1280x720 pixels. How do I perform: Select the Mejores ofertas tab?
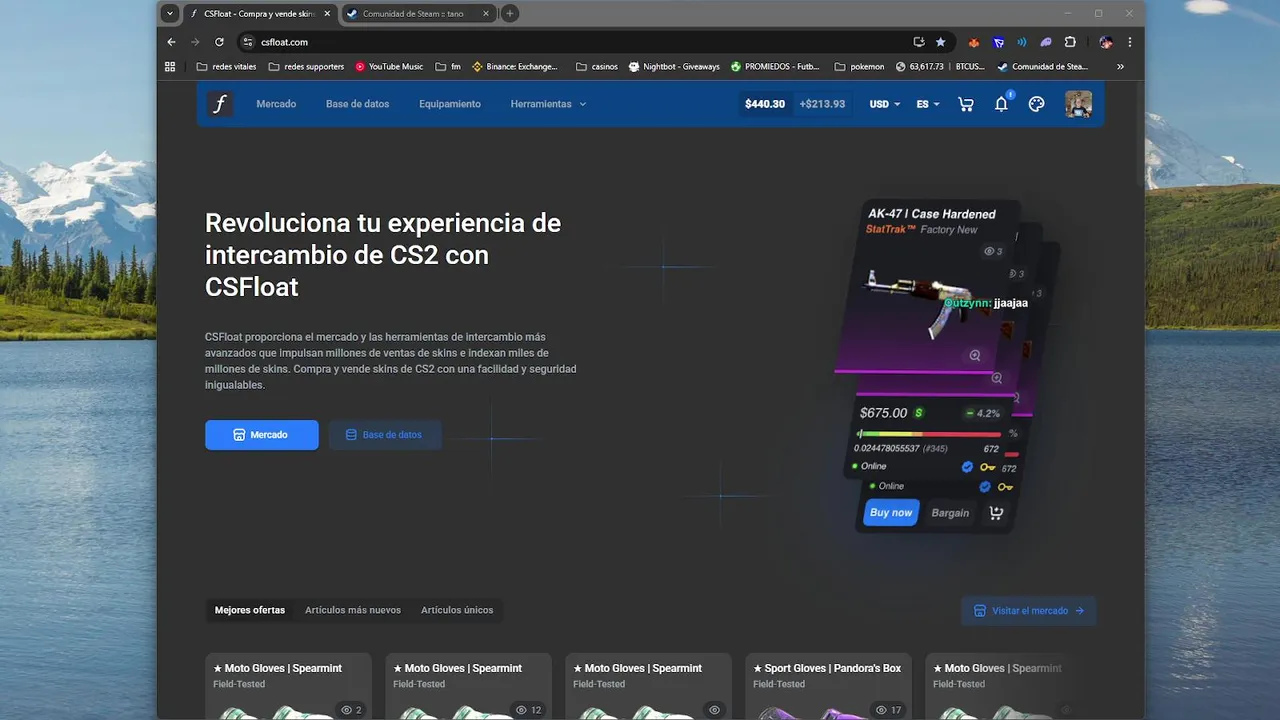[x=250, y=610]
